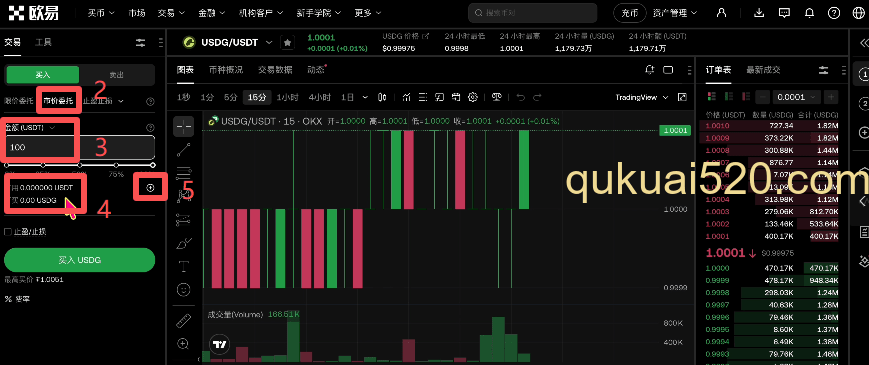Open order book settings sliders icon

click(x=824, y=70)
